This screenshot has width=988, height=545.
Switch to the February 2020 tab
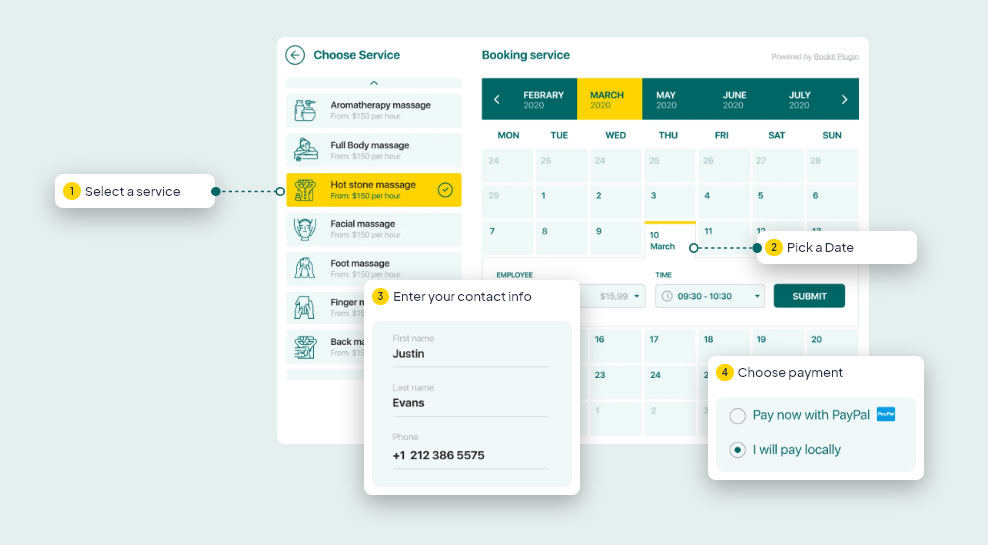(x=543, y=100)
